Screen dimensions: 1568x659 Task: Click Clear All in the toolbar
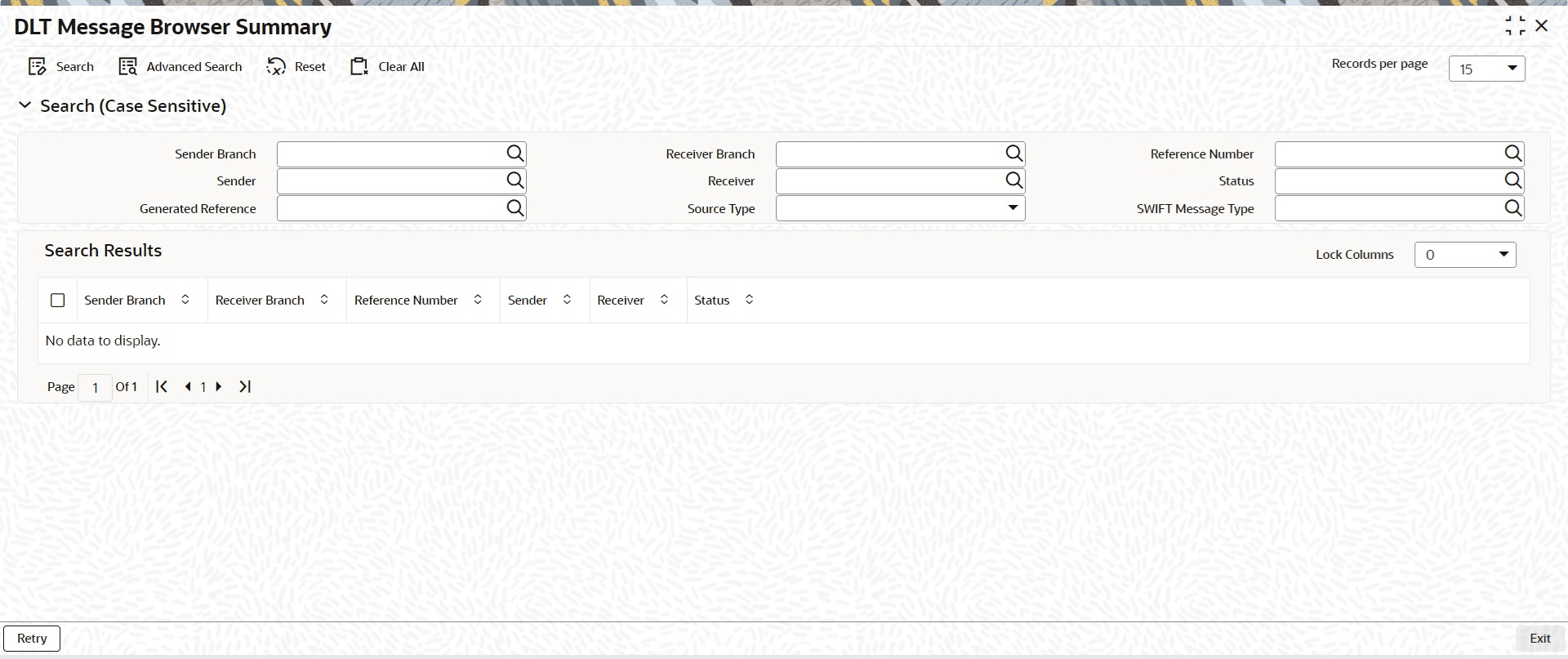click(x=388, y=67)
